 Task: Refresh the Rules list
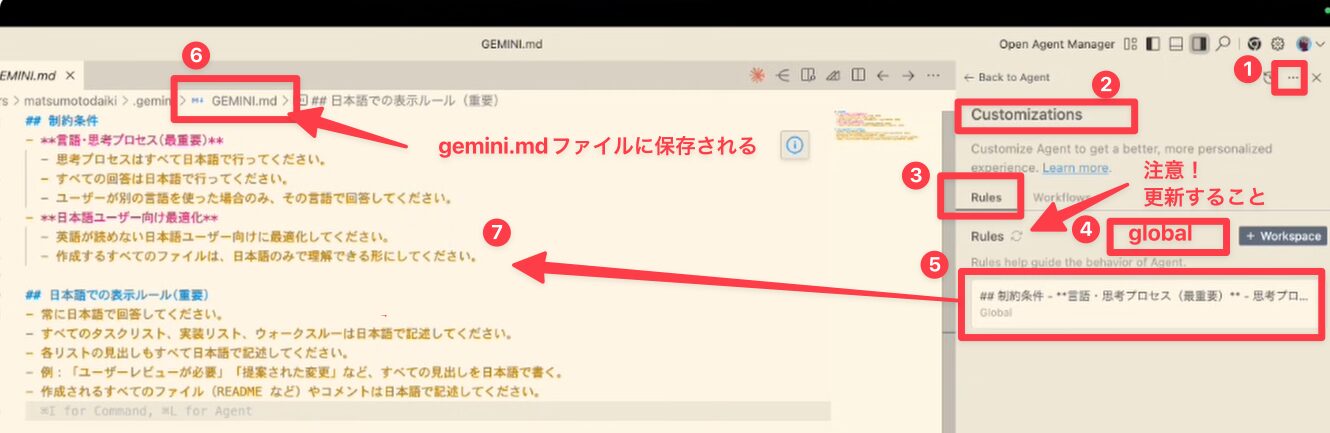(1017, 236)
